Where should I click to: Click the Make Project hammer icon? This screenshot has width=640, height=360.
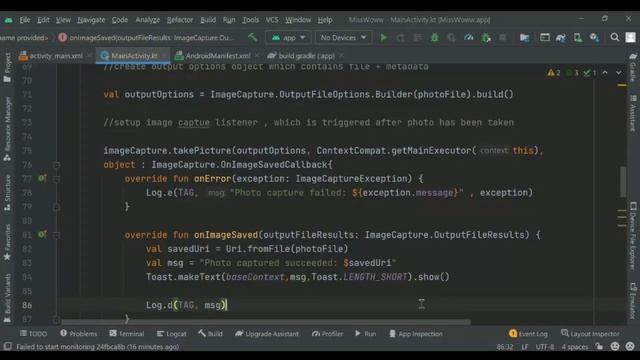tap(252, 38)
